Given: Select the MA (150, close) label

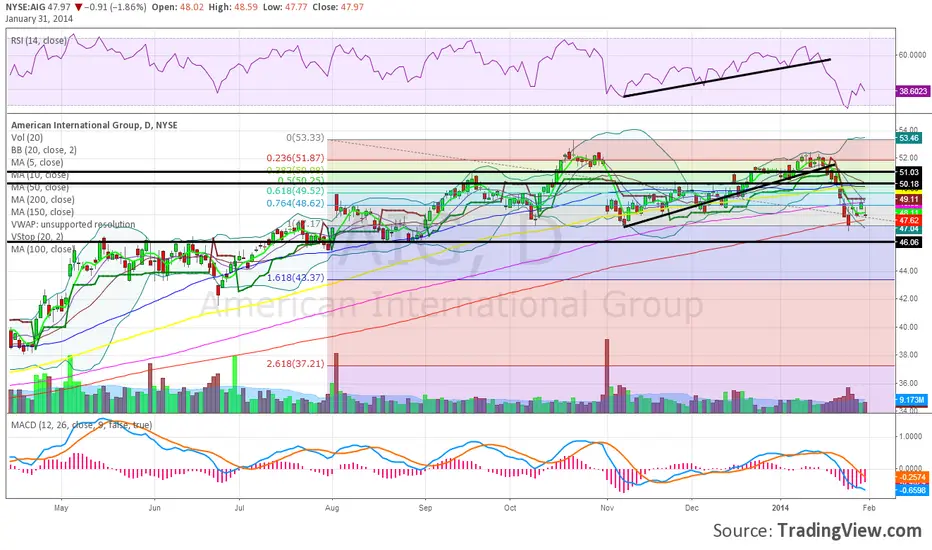Looking at the screenshot, I should [42, 212].
